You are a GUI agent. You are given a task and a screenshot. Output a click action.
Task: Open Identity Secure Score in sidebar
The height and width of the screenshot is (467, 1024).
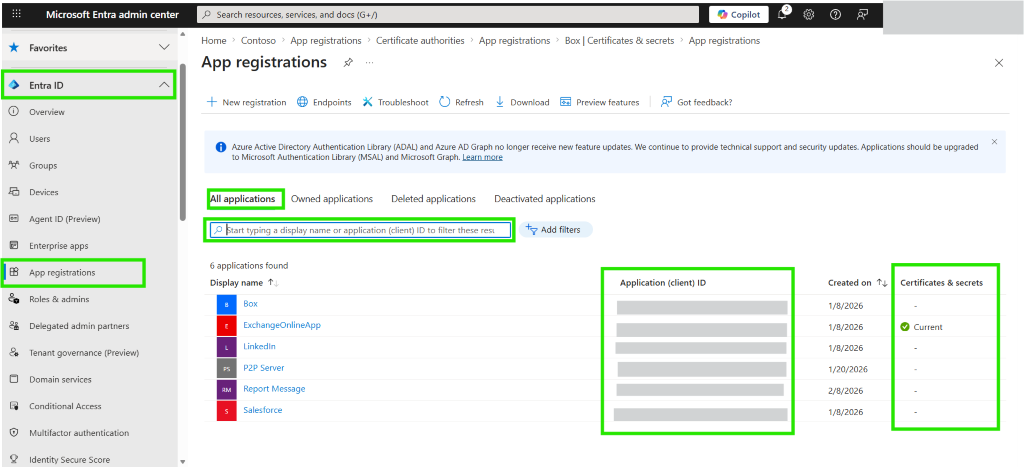pyautogui.click(x=69, y=460)
